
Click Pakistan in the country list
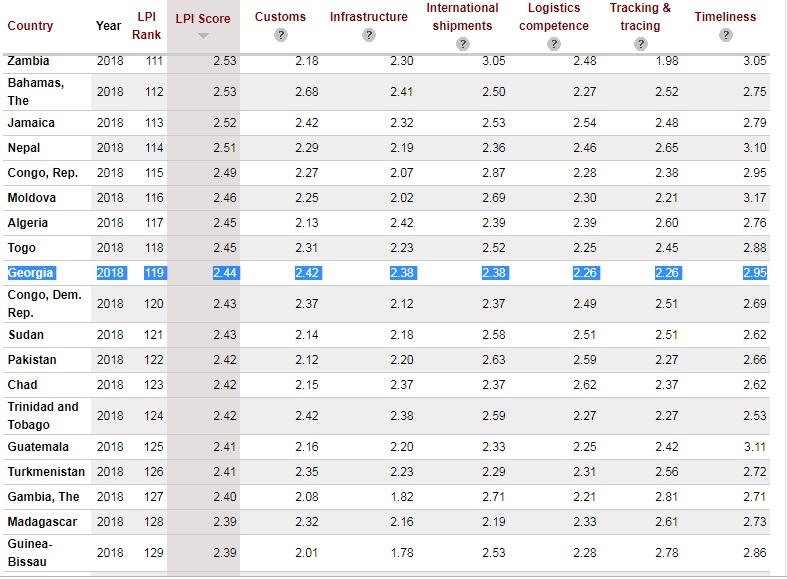[32, 360]
